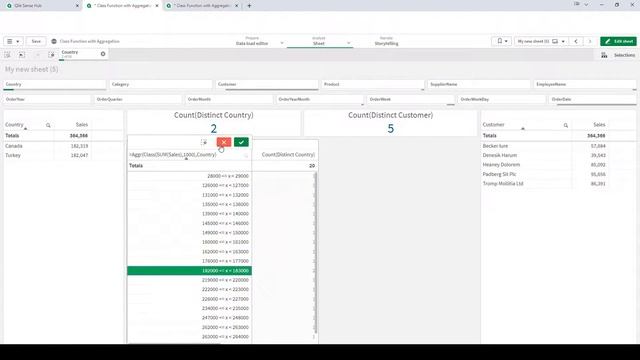The height and width of the screenshot is (360, 640).
Task: Select the 126000 <= x < 127000 row
Action: pos(189,185)
